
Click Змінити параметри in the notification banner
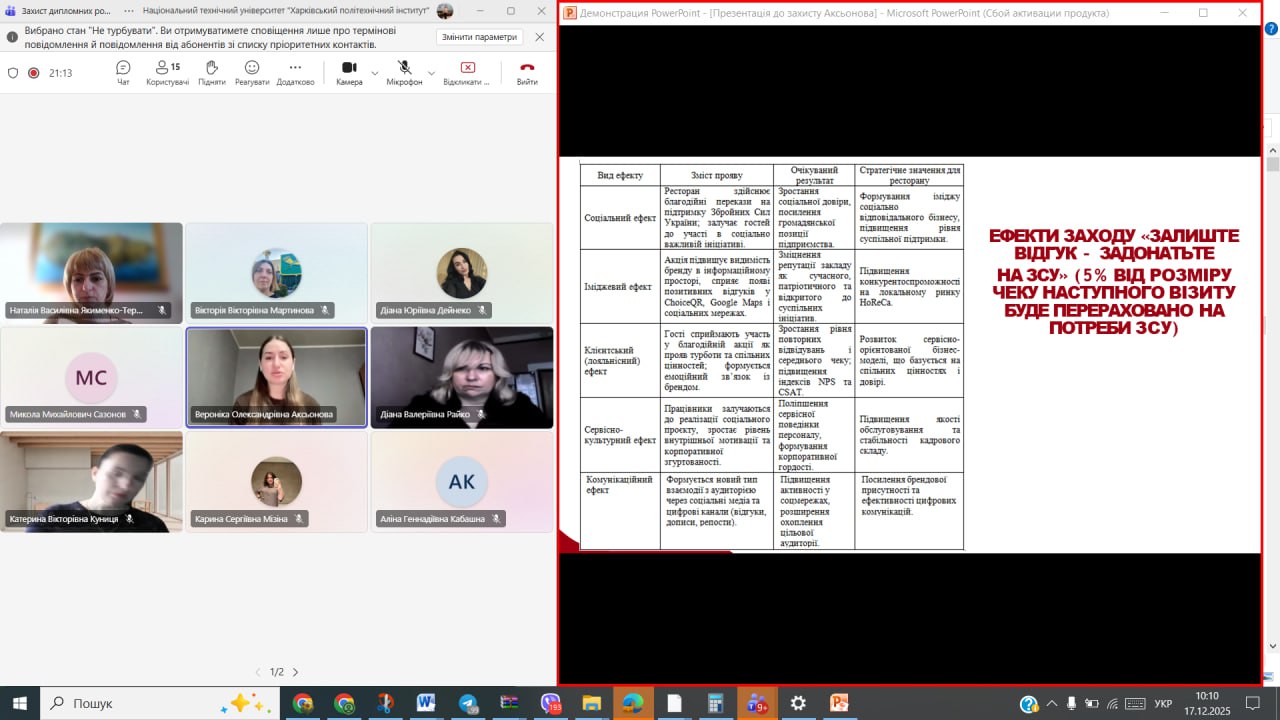pyautogui.click(x=480, y=37)
